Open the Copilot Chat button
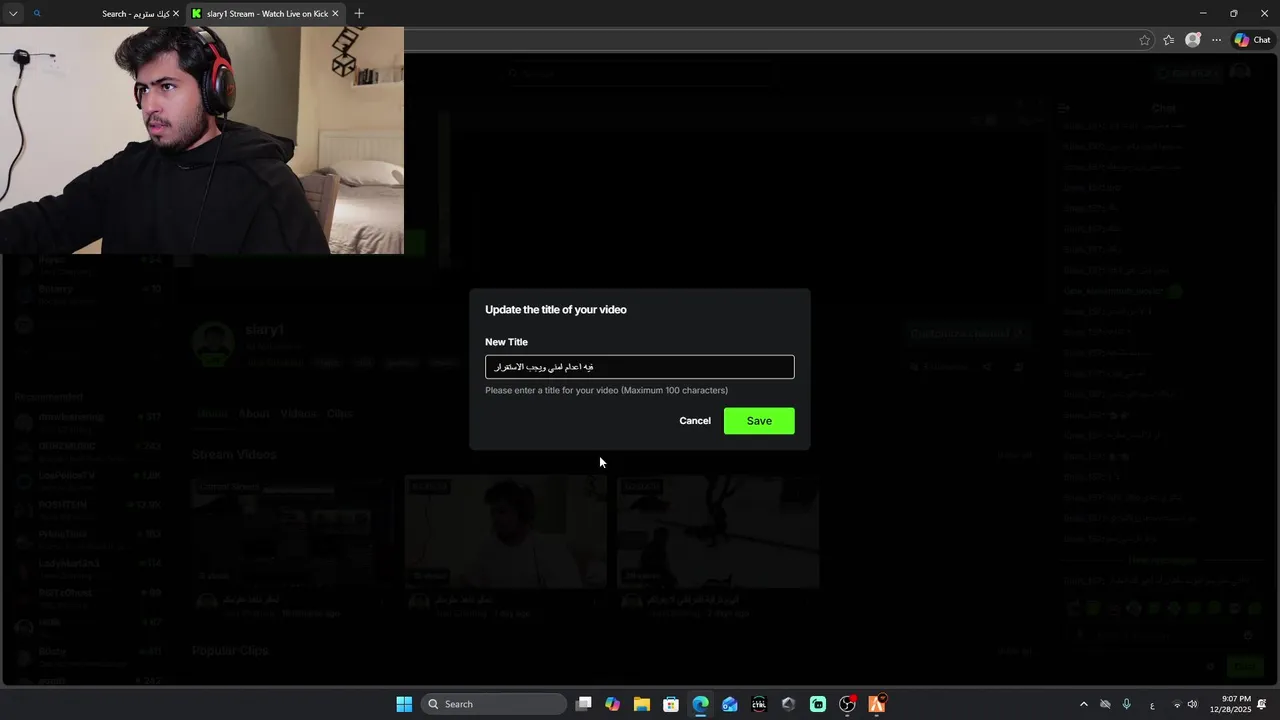This screenshot has height=720, width=1280. 1252,40
